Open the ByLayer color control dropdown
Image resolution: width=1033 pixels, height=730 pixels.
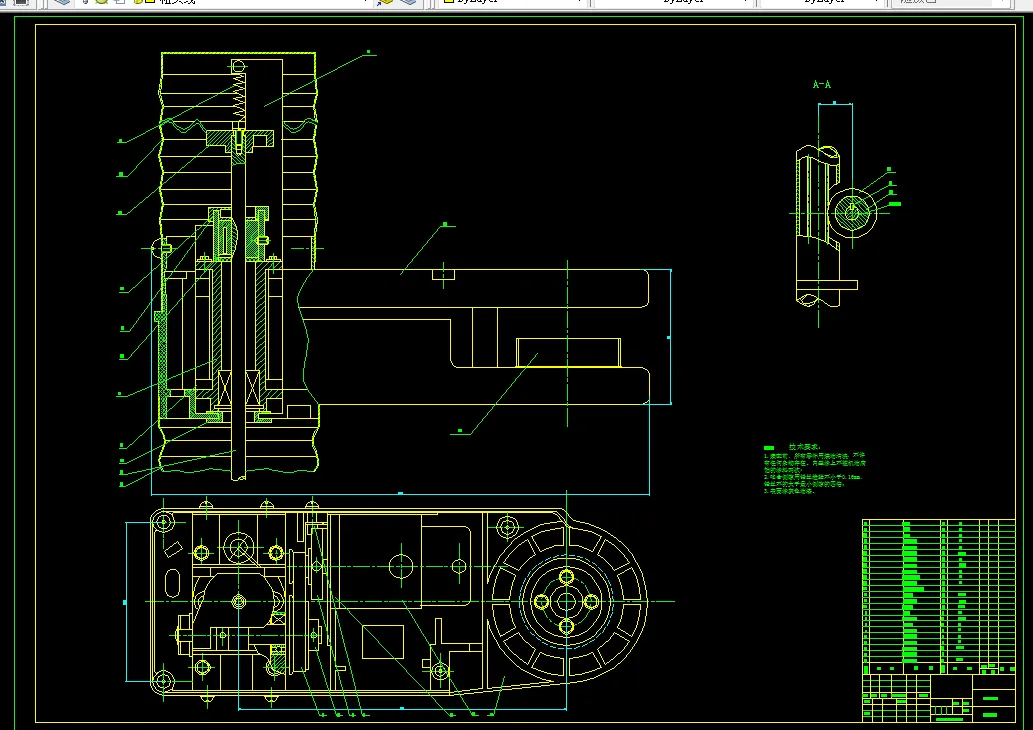[x=513, y=3]
